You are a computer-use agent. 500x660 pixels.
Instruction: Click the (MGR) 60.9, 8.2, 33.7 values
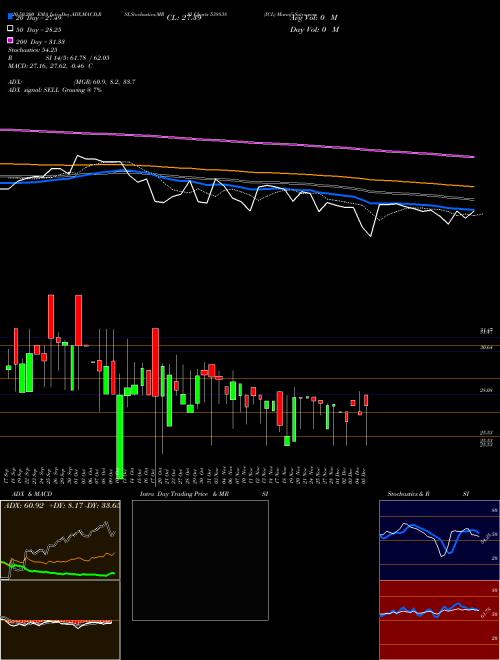coord(104,82)
